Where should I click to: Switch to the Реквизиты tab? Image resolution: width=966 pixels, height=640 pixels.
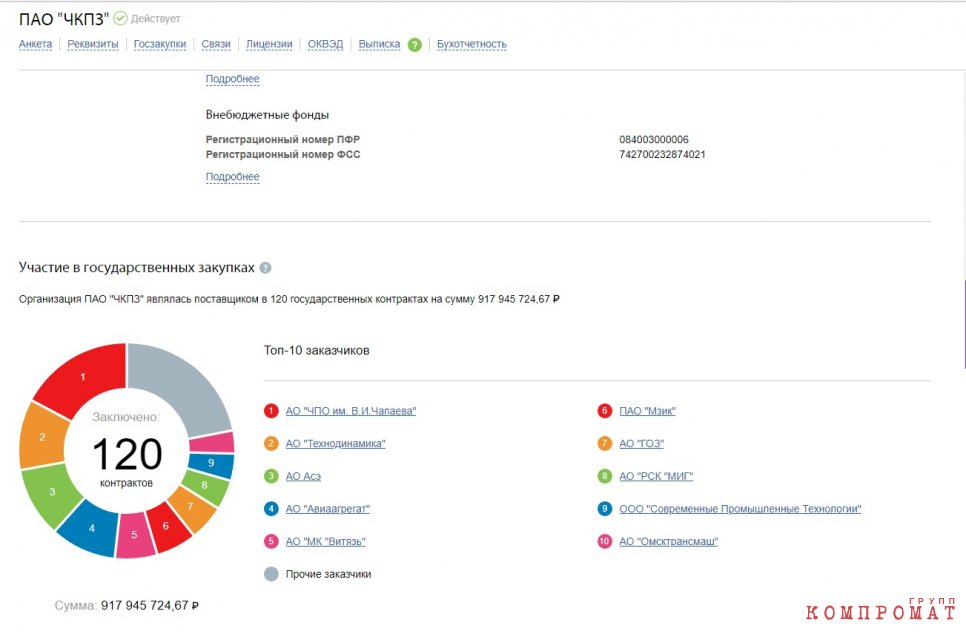pos(92,44)
